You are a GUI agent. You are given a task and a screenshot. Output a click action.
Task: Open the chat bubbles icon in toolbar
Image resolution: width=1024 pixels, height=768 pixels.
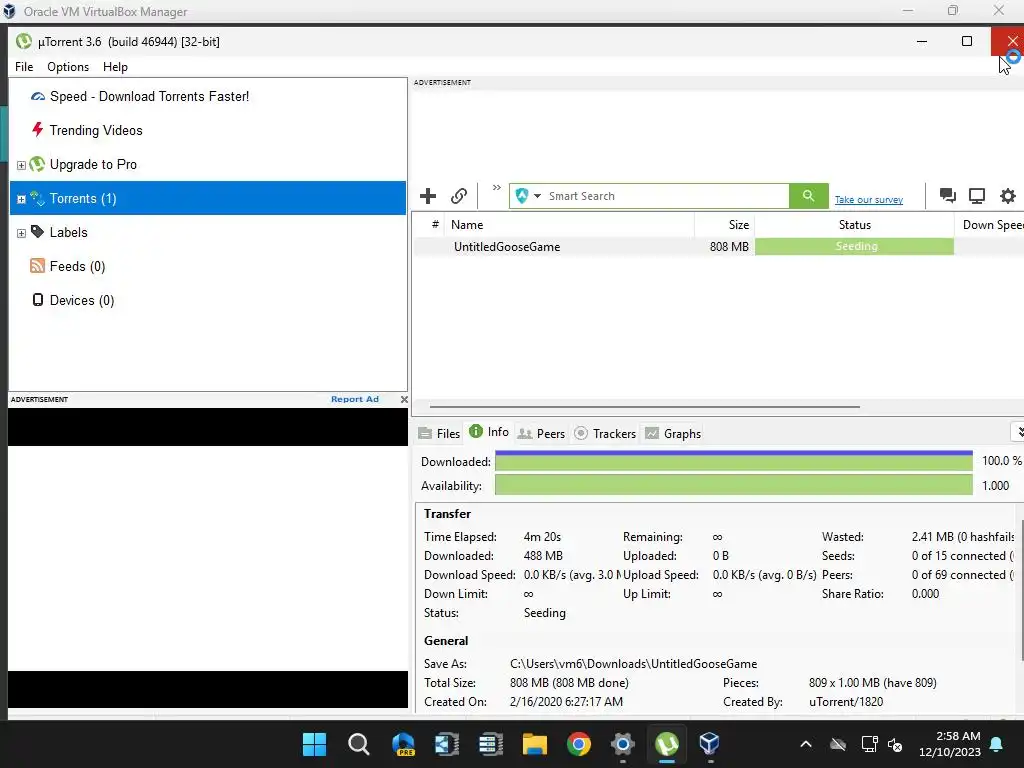[947, 195]
